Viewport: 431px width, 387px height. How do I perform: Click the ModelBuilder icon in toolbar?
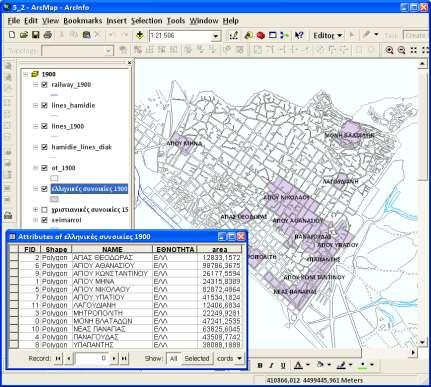click(x=284, y=35)
